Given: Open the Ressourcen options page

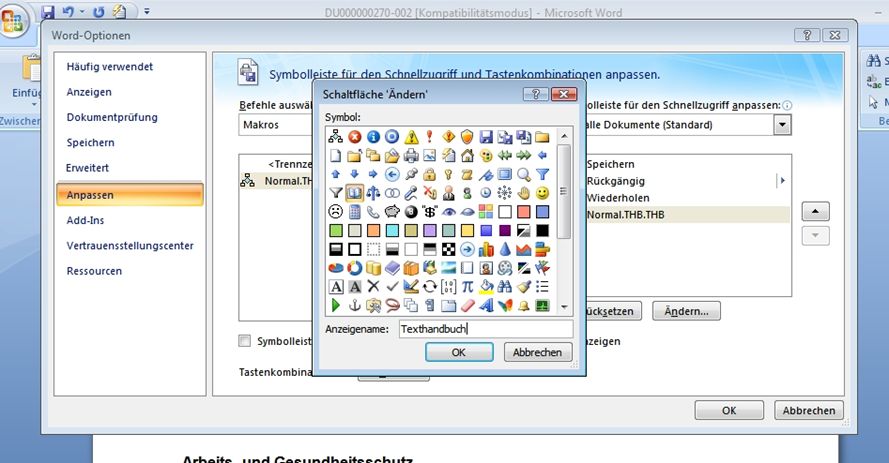Looking at the screenshot, I should point(94,271).
